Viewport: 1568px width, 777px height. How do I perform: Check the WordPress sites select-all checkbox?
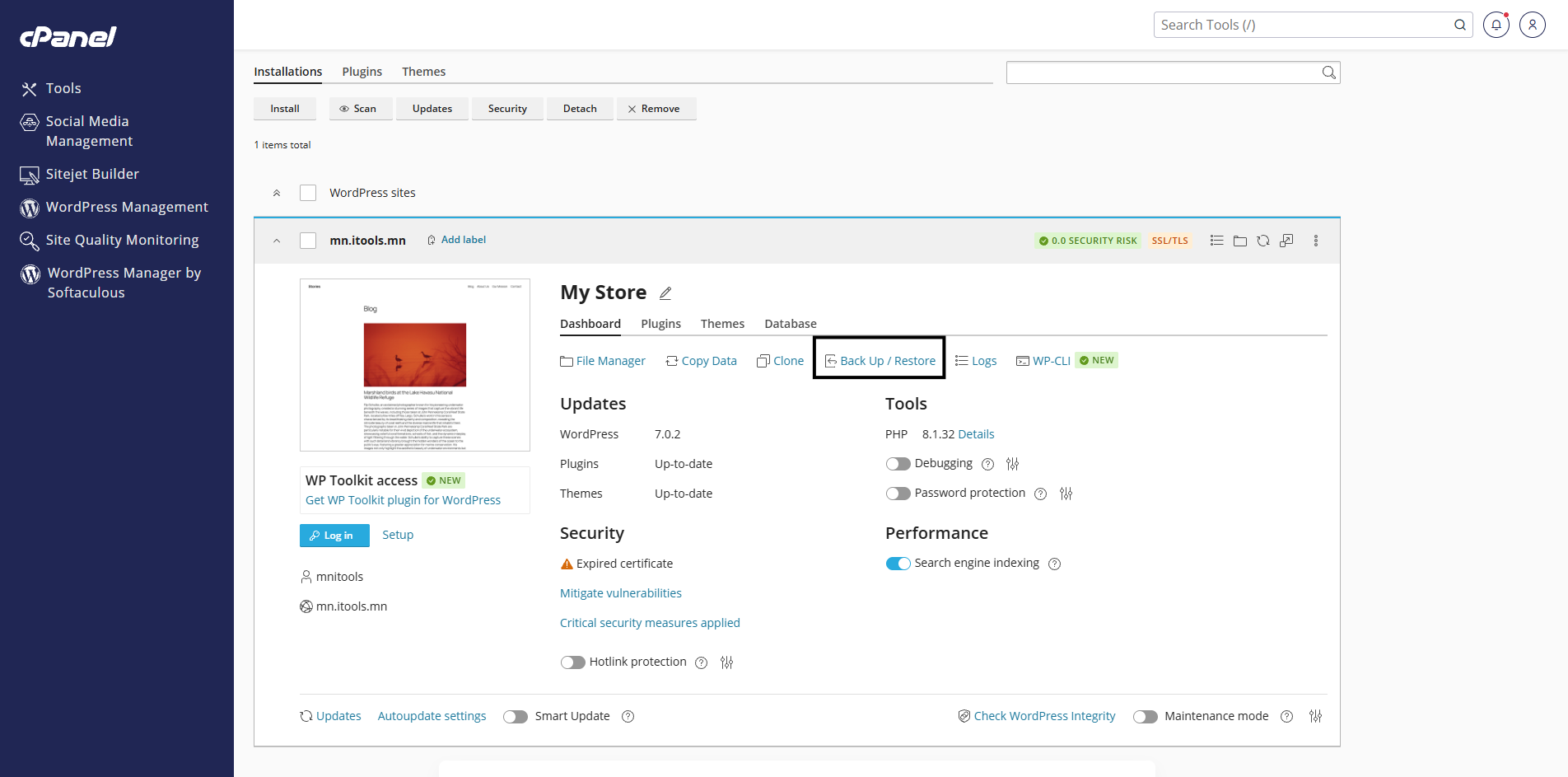click(x=308, y=193)
